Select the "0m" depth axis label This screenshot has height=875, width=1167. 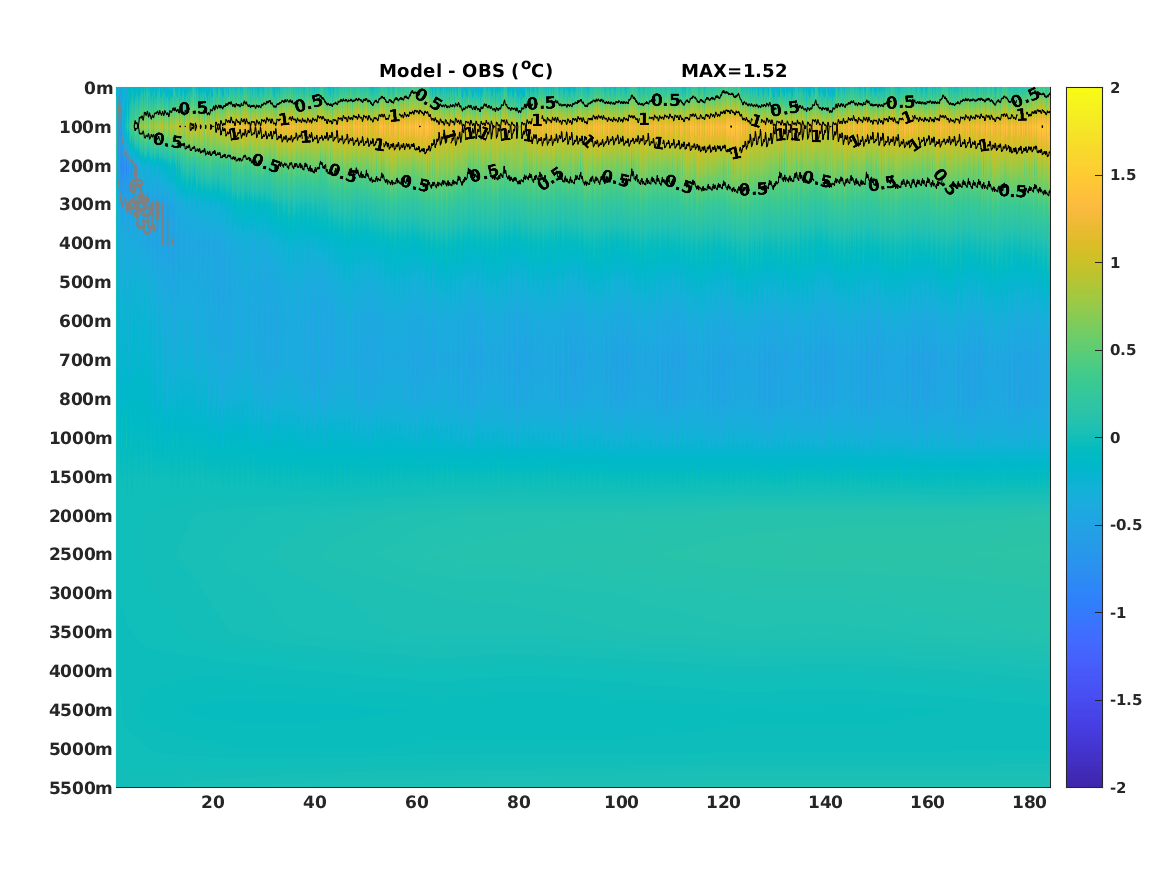point(98,89)
